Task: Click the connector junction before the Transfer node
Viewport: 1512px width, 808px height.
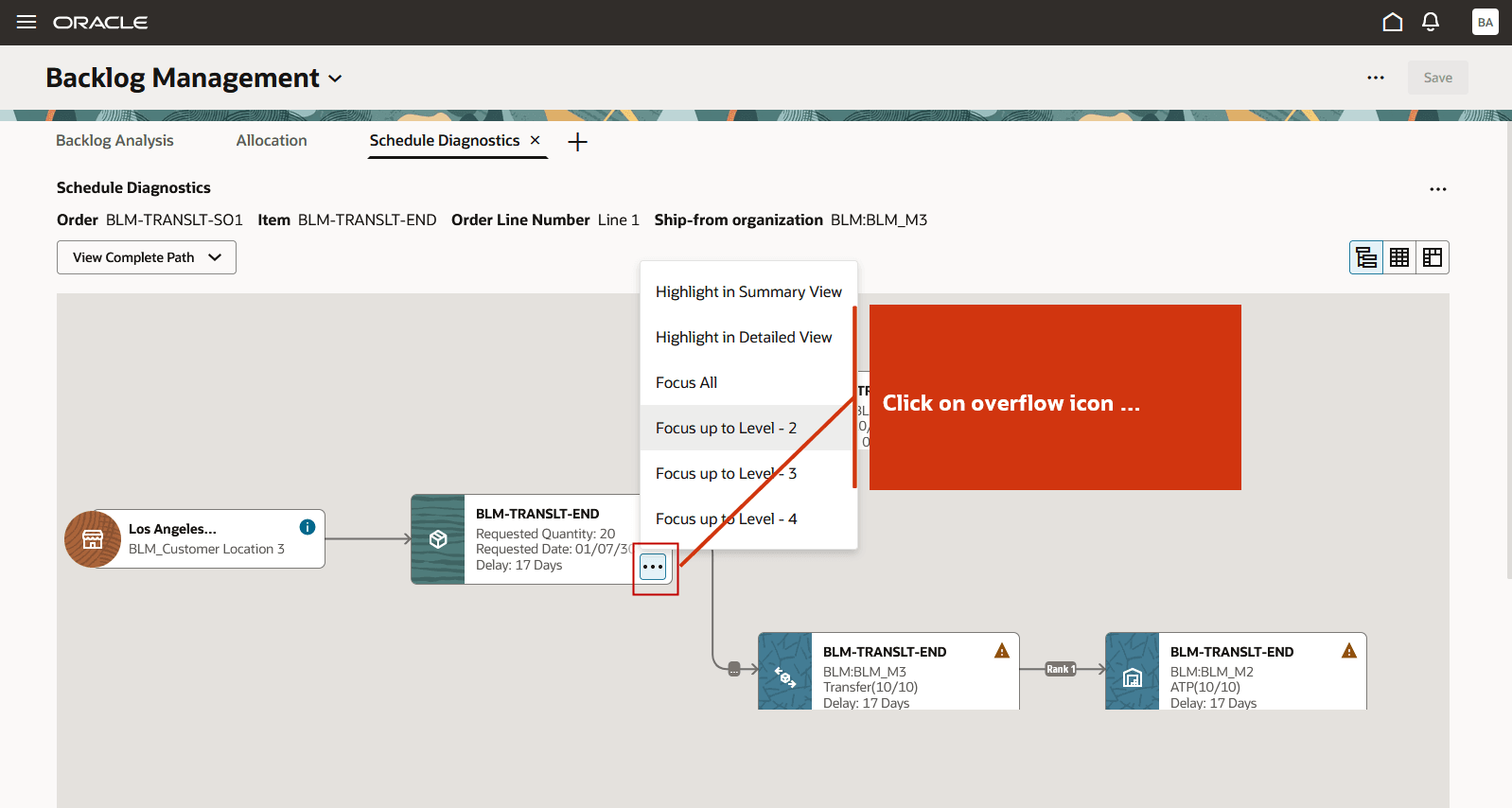Action: tap(734, 669)
